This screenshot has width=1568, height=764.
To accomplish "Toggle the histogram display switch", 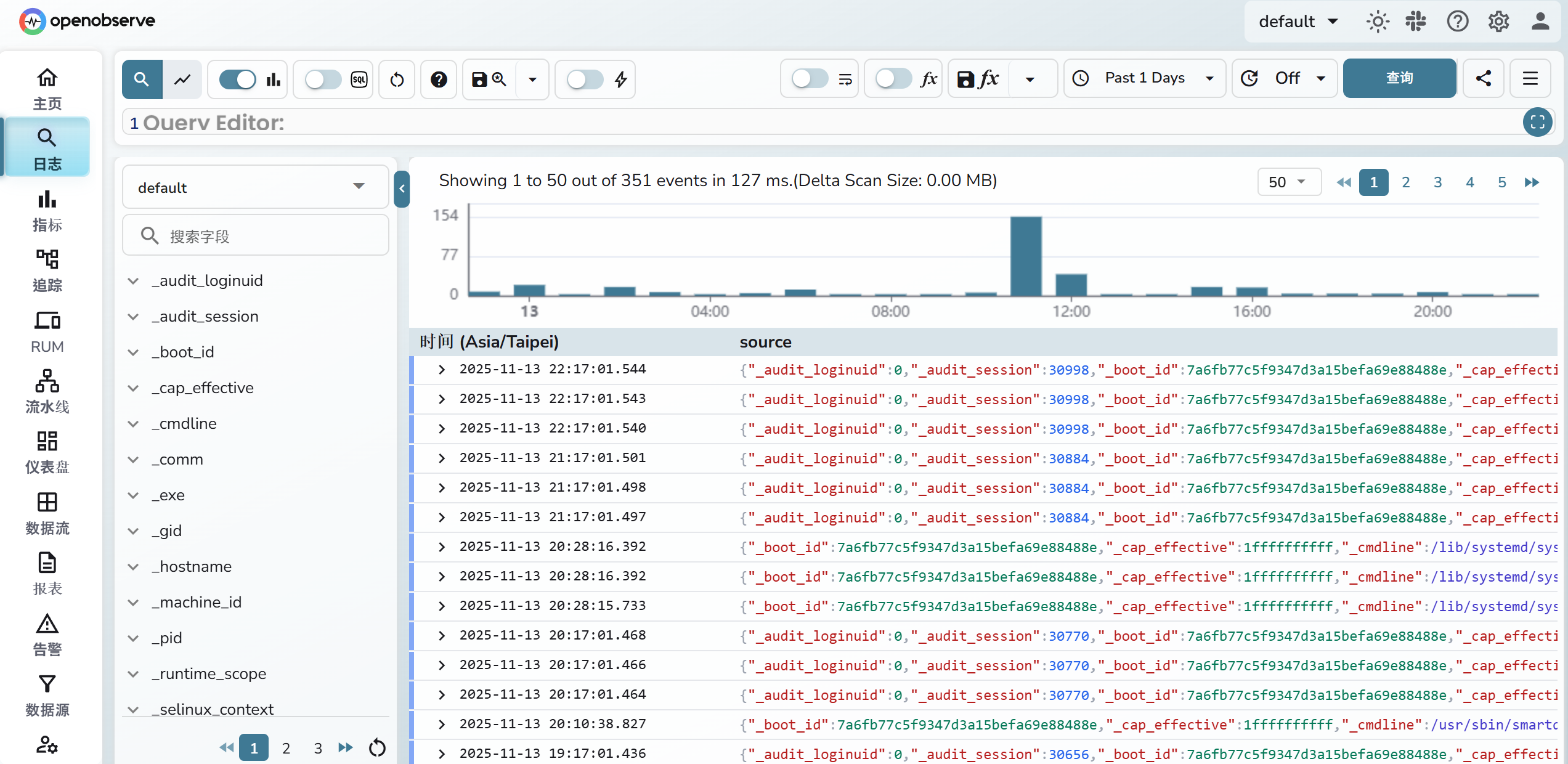I will point(238,79).
